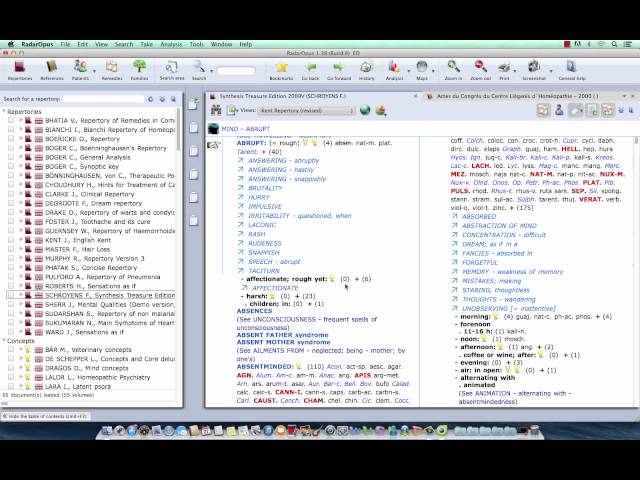
Task: Open the Analysis dropdown arrow
Action: [408, 71]
